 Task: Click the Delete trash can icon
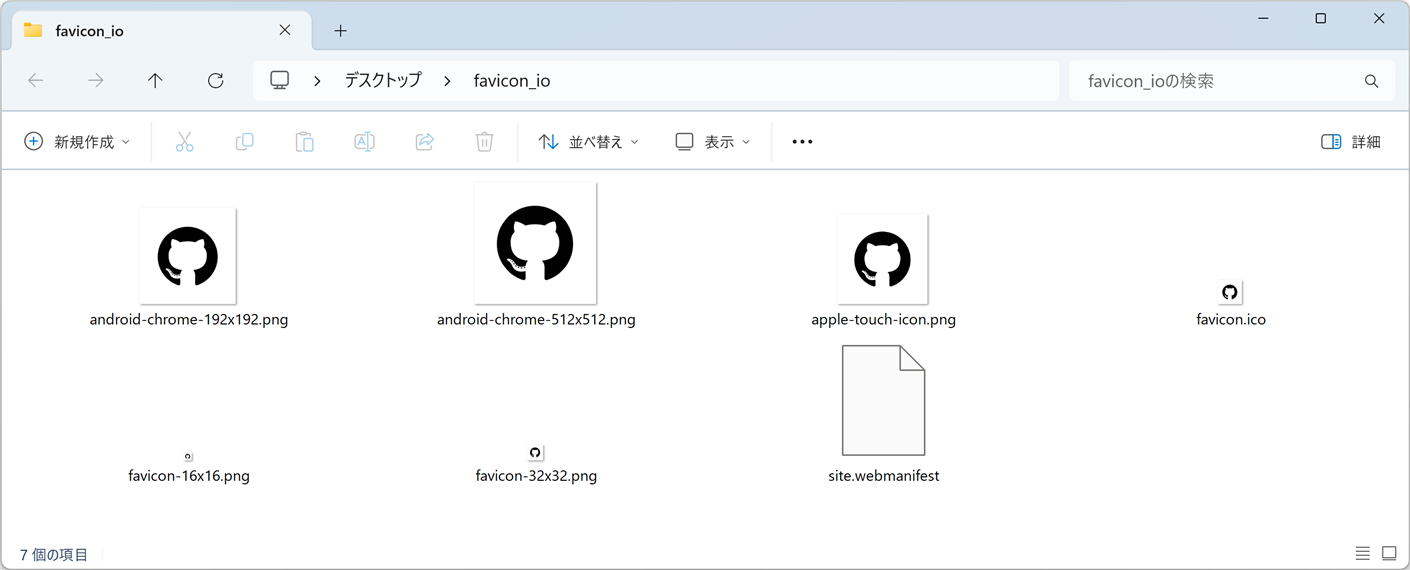tap(484, 142)
